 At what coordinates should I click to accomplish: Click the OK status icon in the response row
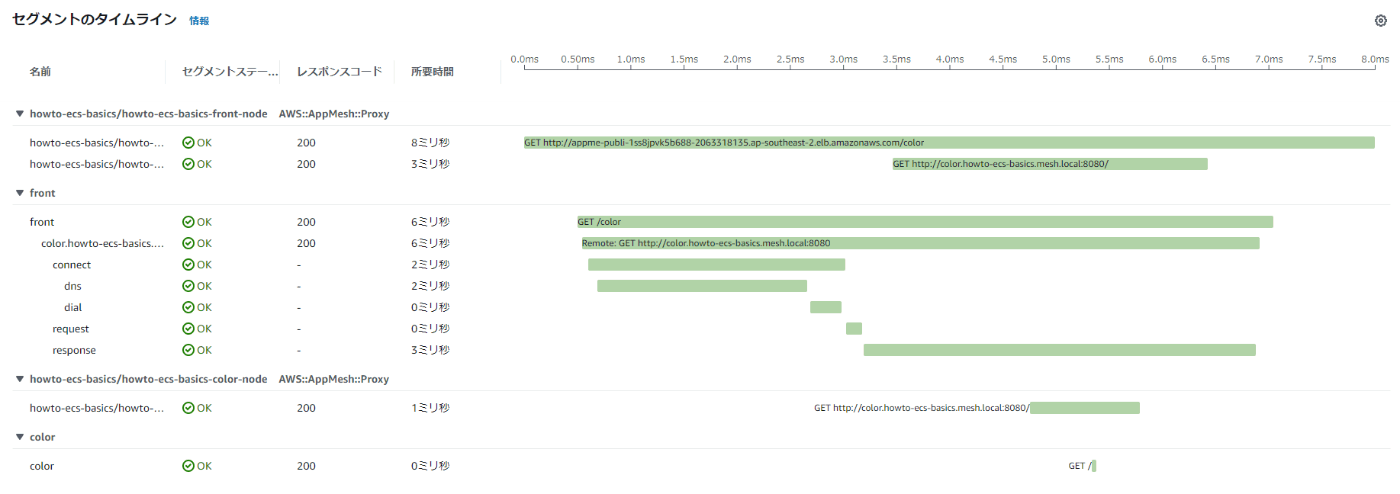click(188, 350)
